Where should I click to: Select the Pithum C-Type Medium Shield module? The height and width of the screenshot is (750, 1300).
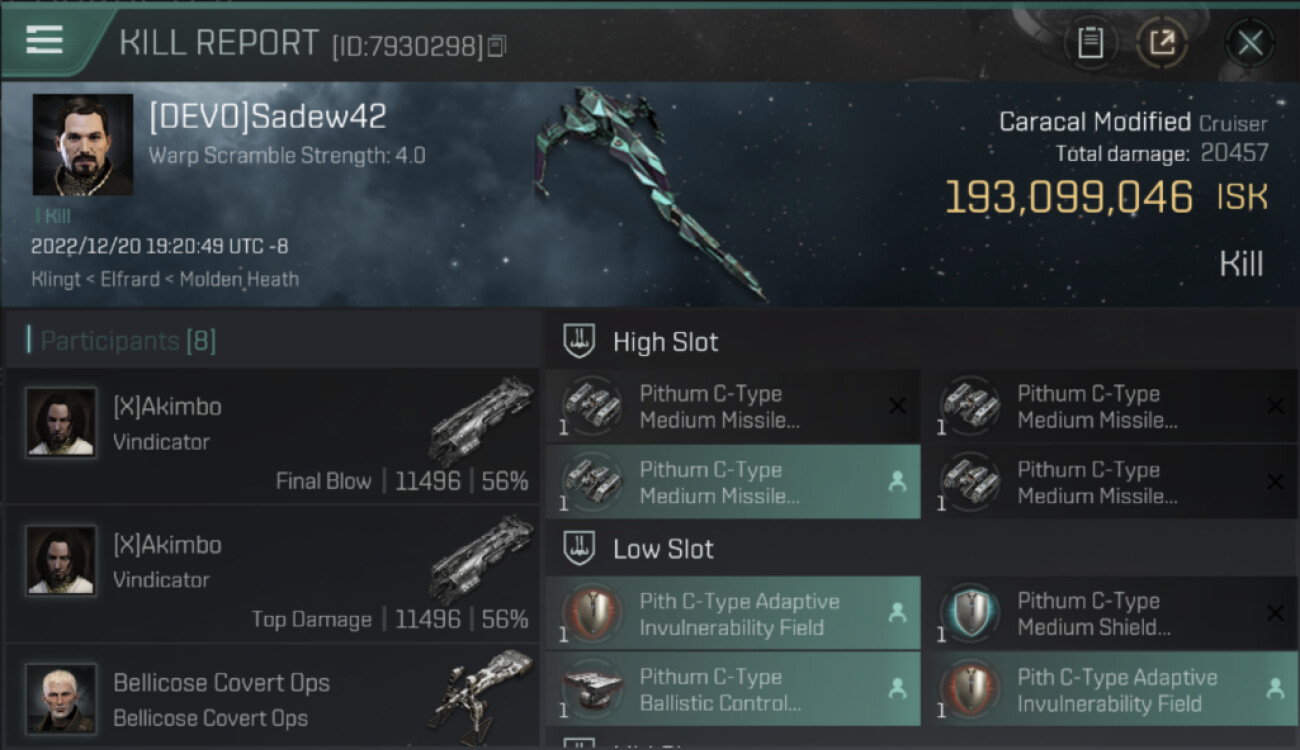[1112, 613]
